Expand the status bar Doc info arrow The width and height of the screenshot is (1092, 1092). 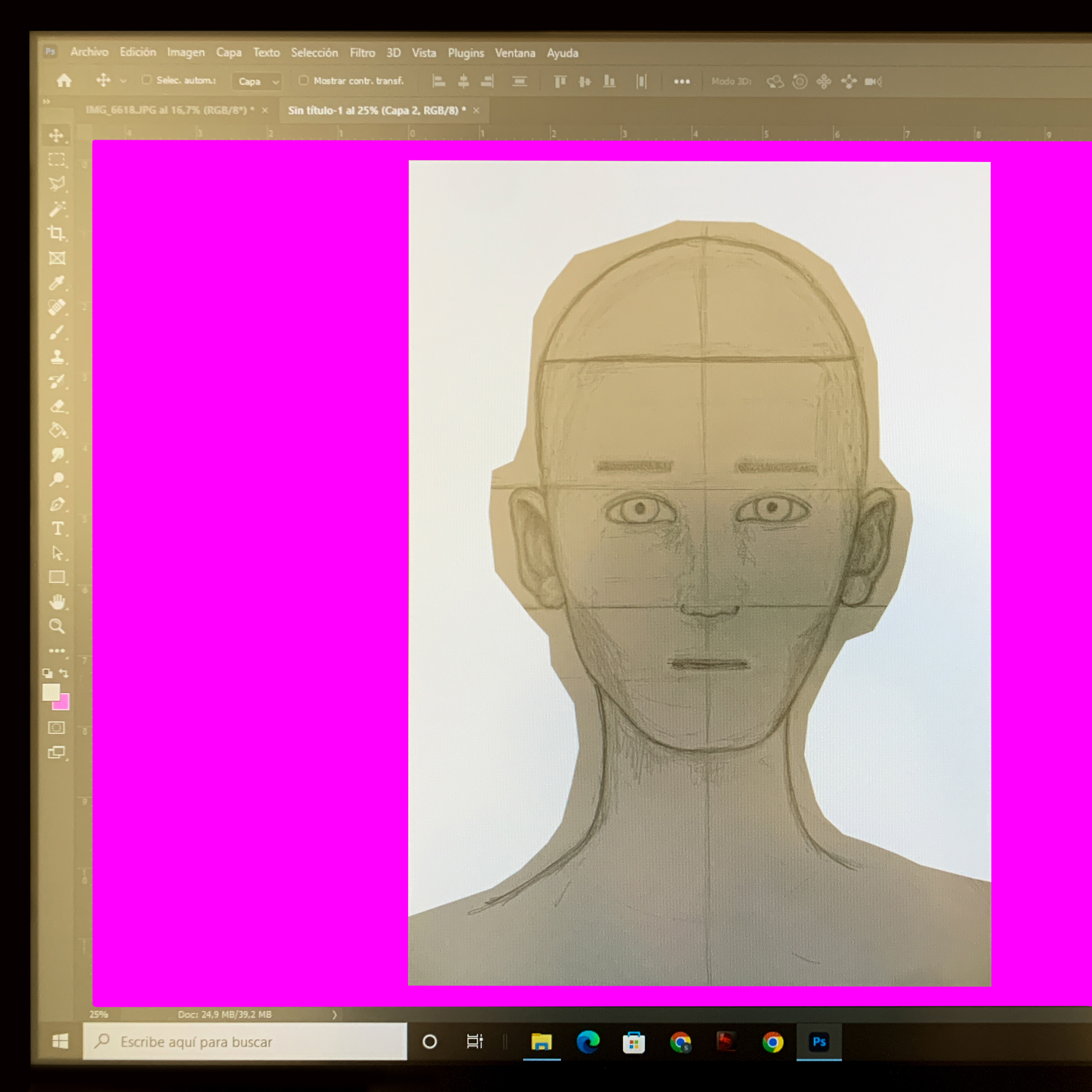tap(335, 1015)
